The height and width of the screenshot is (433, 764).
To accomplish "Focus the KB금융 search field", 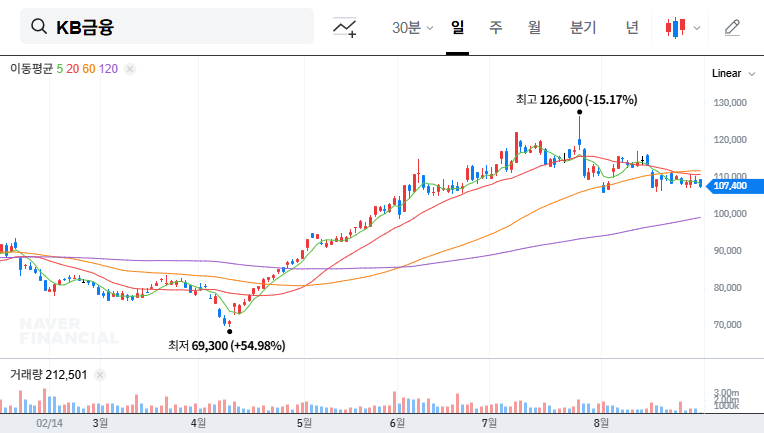I will [167, 26].
